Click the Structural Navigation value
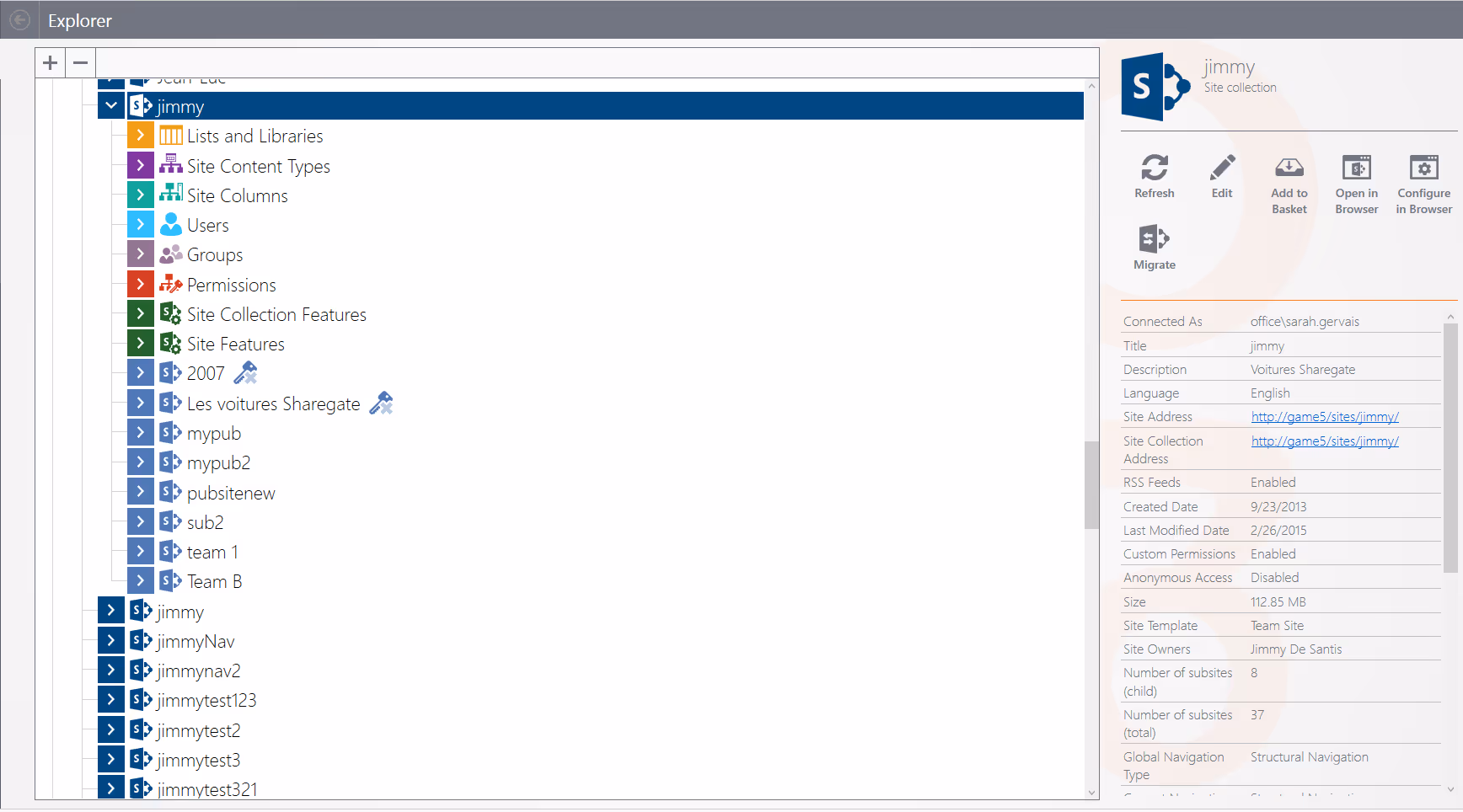This screenshot has width=1463, height=812. coord(1309,757)
